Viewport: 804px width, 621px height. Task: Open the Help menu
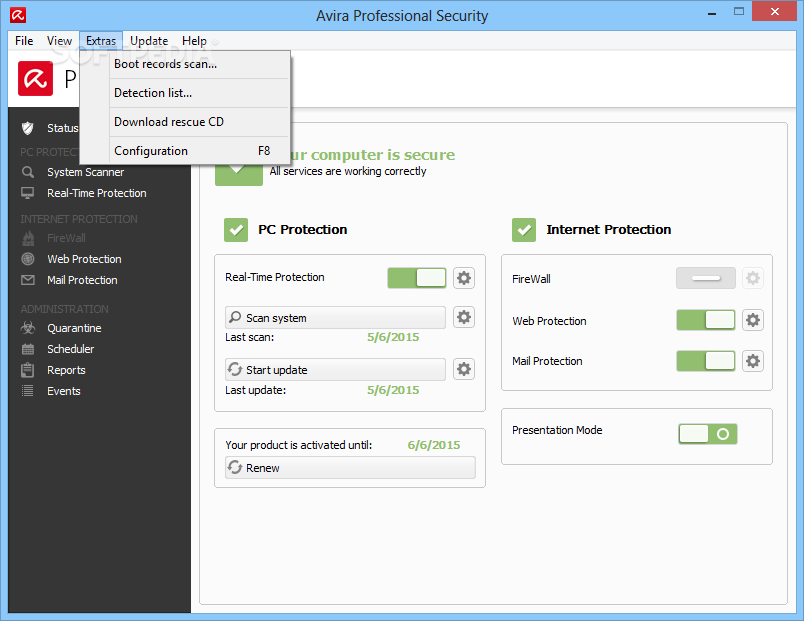coord(194,41)
